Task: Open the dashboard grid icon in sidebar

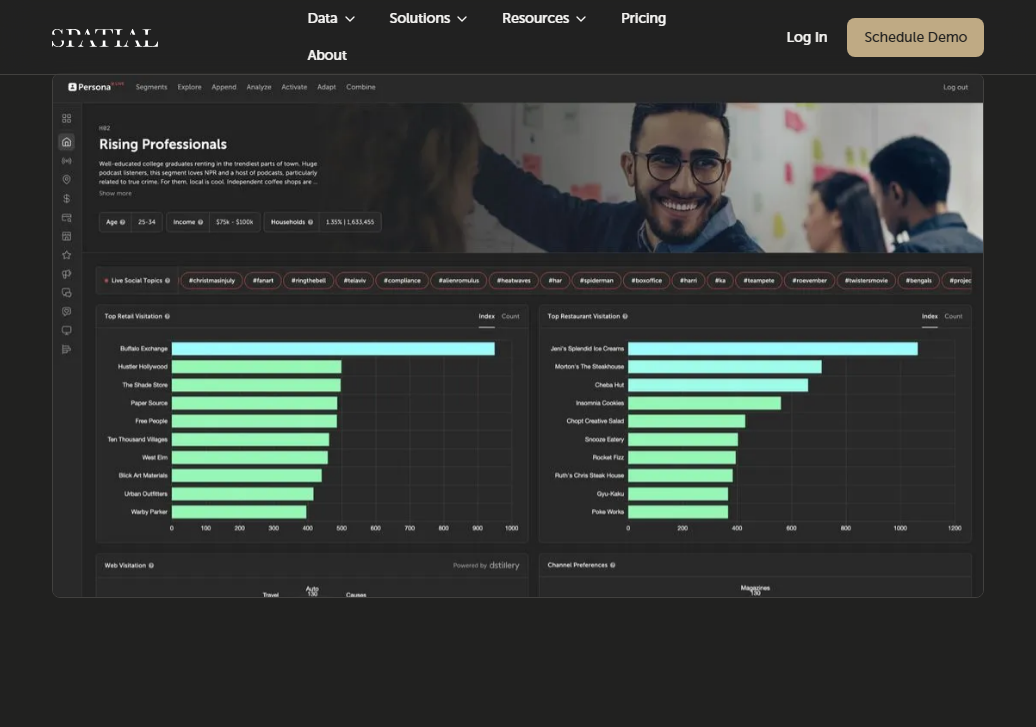Action: coord(66,118)
